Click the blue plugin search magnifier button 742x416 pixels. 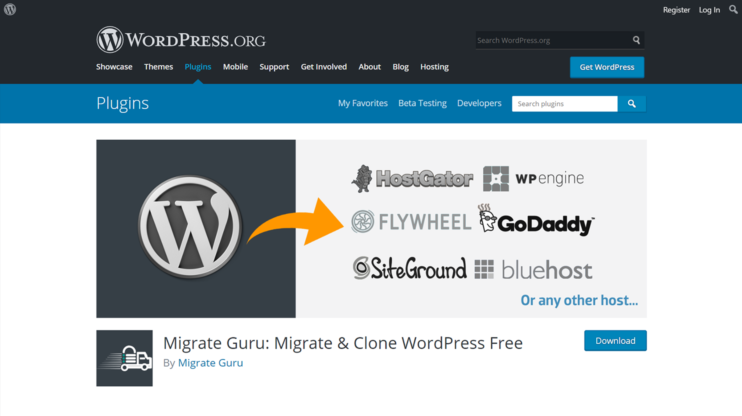tap(632, 104)
